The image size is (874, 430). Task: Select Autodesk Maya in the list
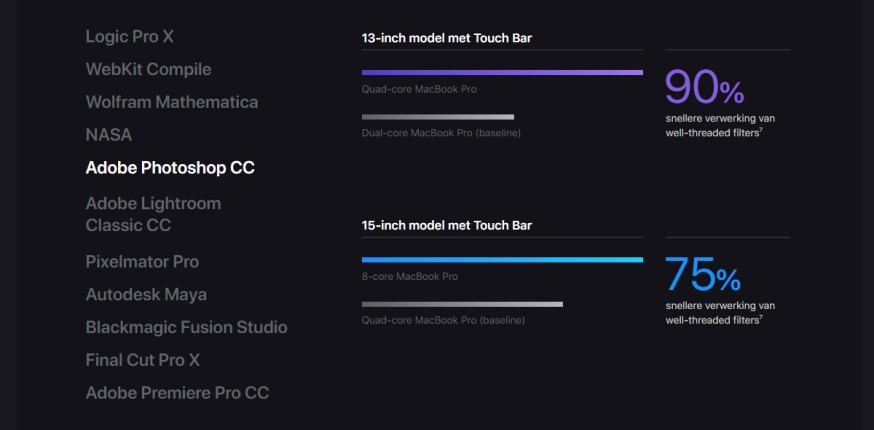click(146, 294)
